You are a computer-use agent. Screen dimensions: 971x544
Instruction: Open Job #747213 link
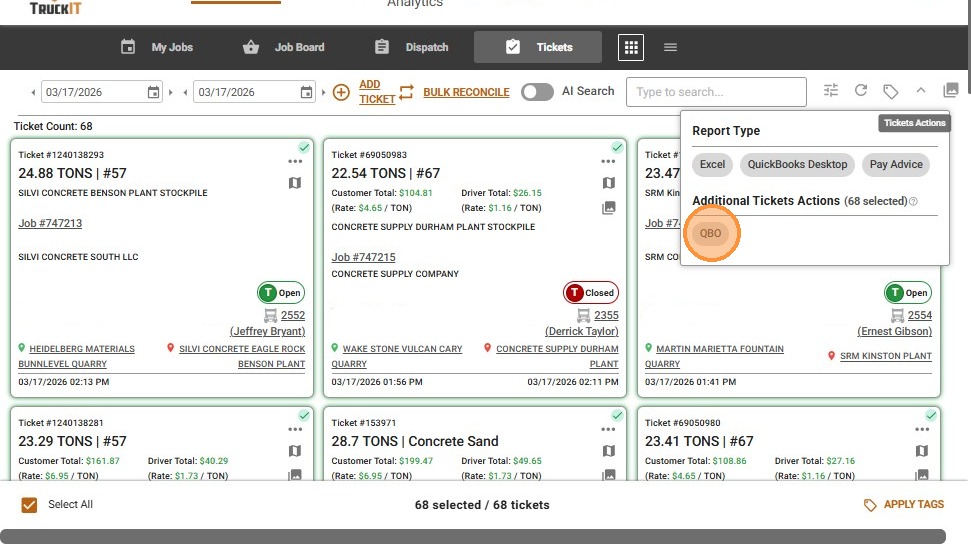point(50,223)
